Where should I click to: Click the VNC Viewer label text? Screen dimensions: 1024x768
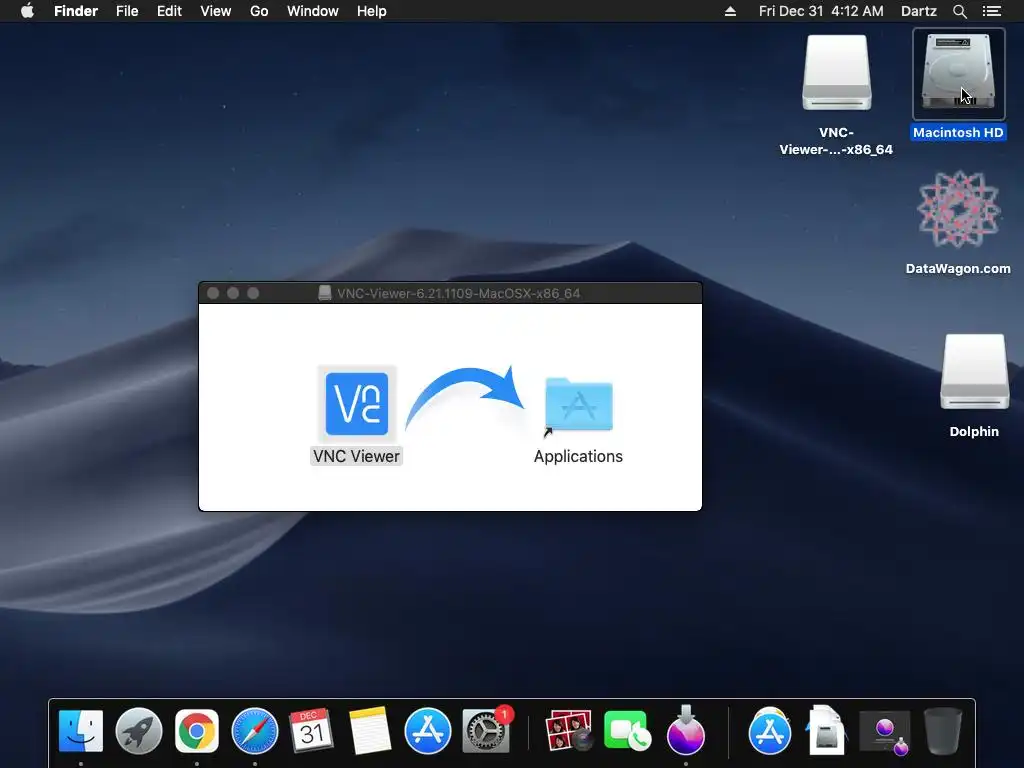pyautogui.click(x=357, y=456)
